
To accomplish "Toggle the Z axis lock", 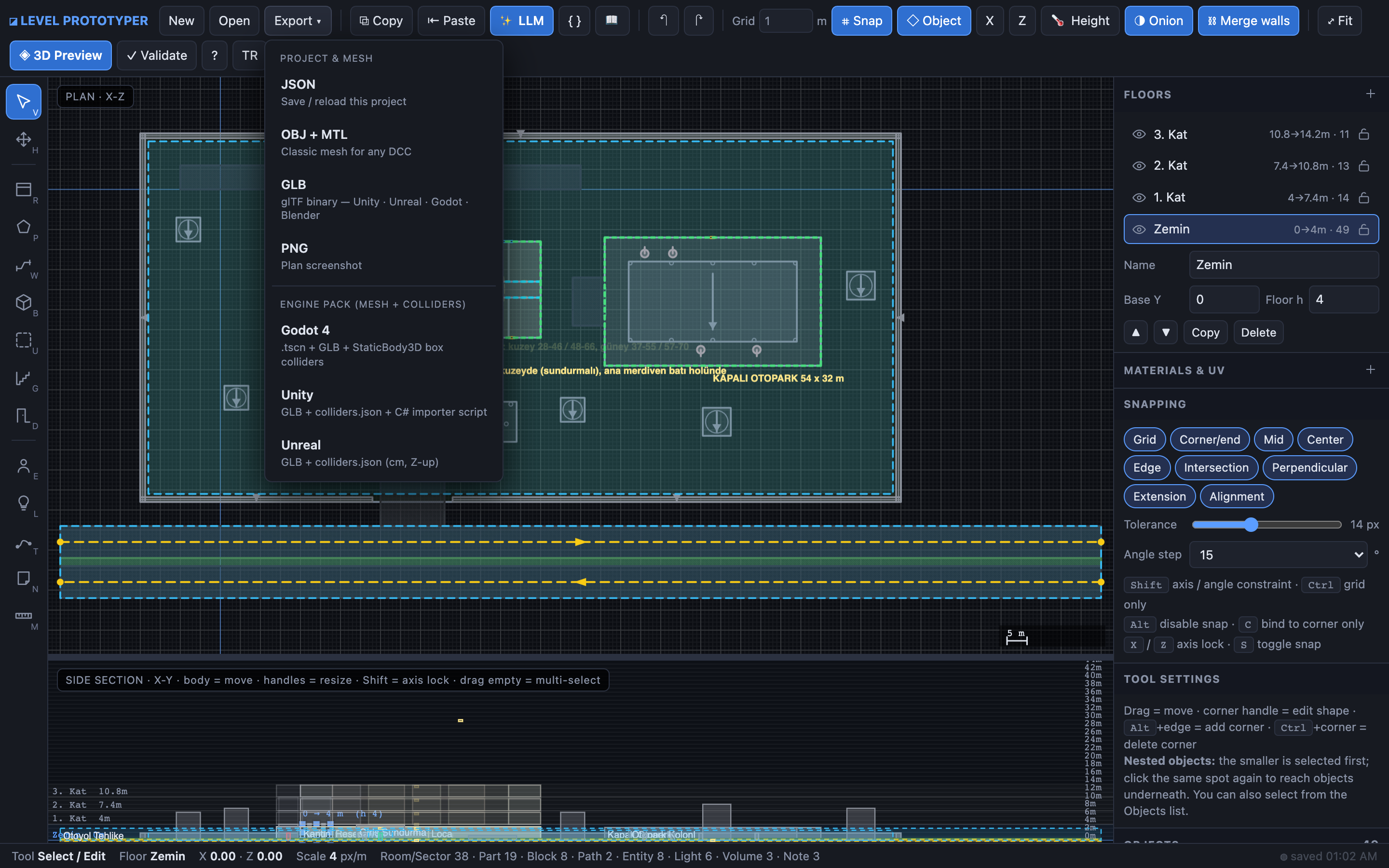I will point(1022,21).
